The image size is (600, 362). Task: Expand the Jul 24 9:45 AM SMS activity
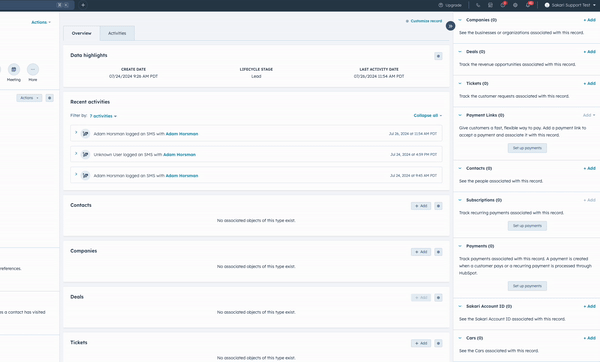[x=76, y=174]
